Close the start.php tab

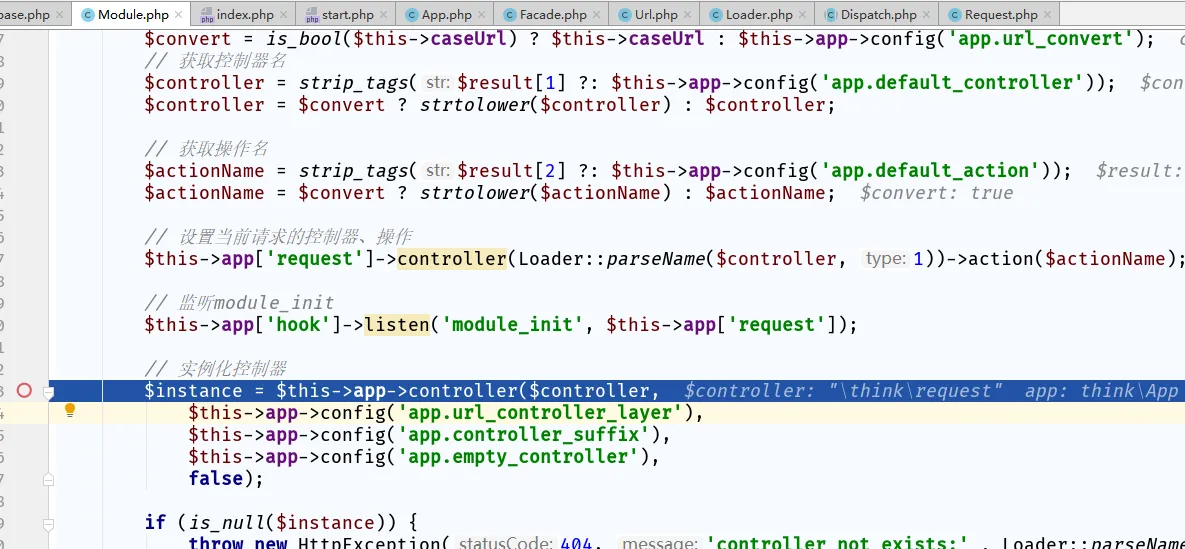click(x=384, y=15)
